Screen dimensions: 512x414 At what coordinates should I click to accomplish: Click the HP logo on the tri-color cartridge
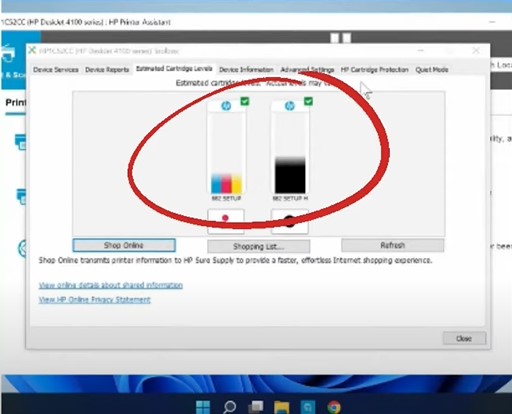[226, 106]
